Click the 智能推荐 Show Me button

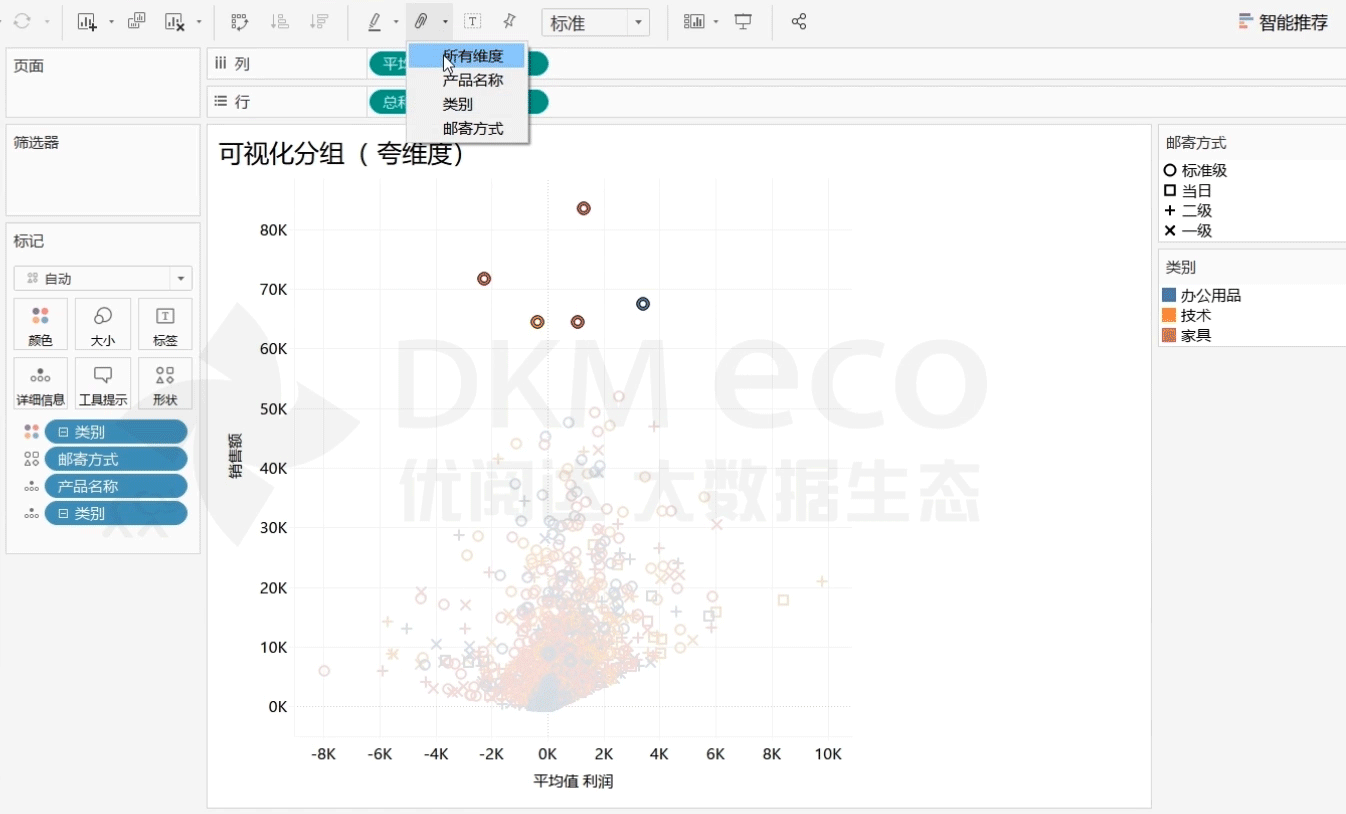pos(1283,22)
